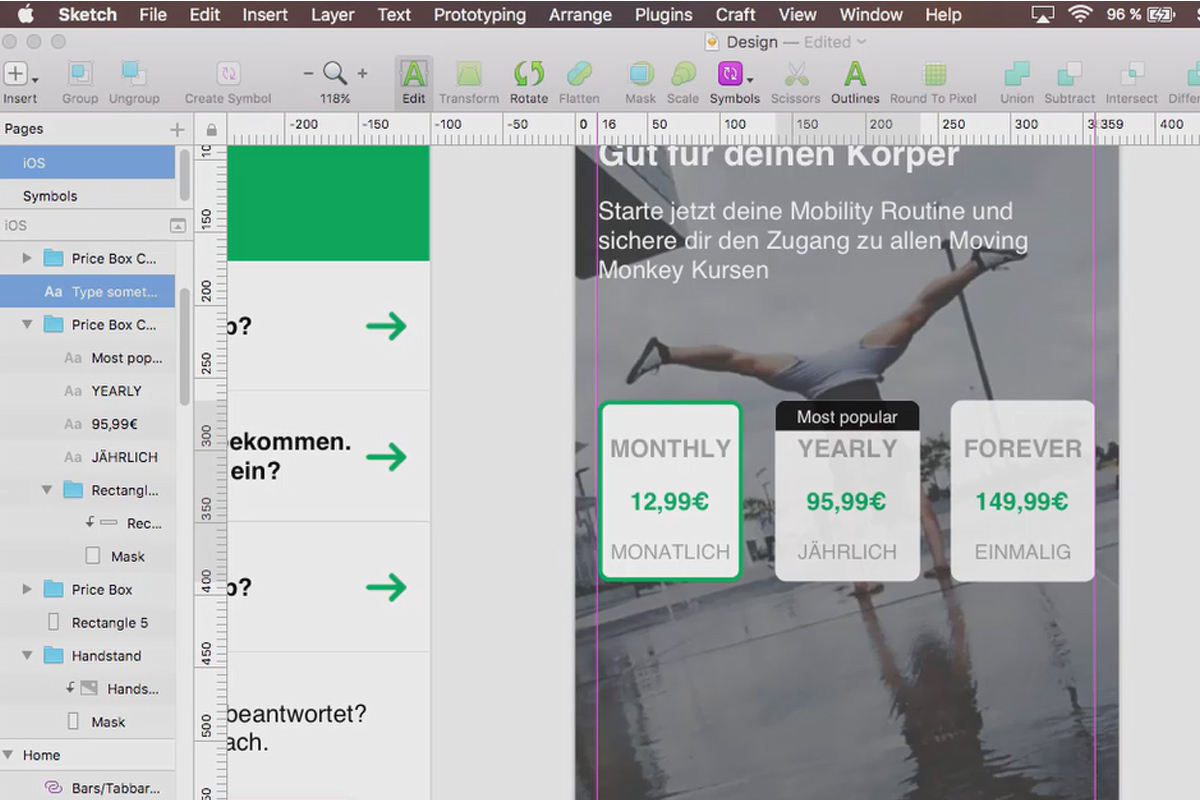
Task: Click the Scale tool icon
Action: pos(683,76)
